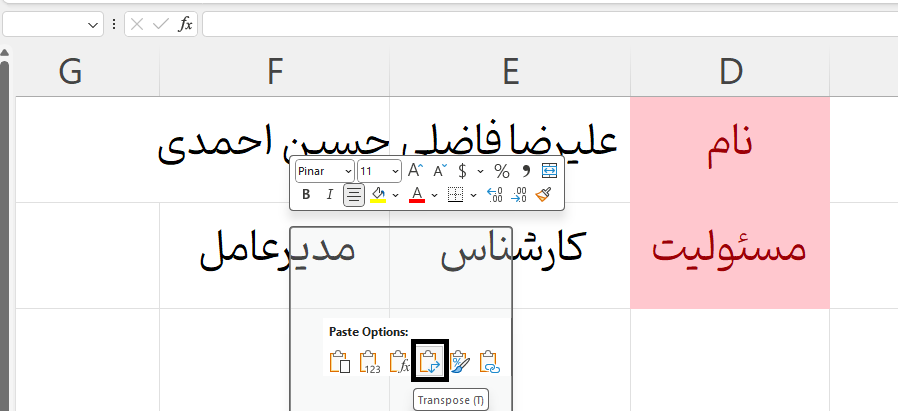Select column F header
898x411 pixels.
pyautogui.click(x=275, y=71)
